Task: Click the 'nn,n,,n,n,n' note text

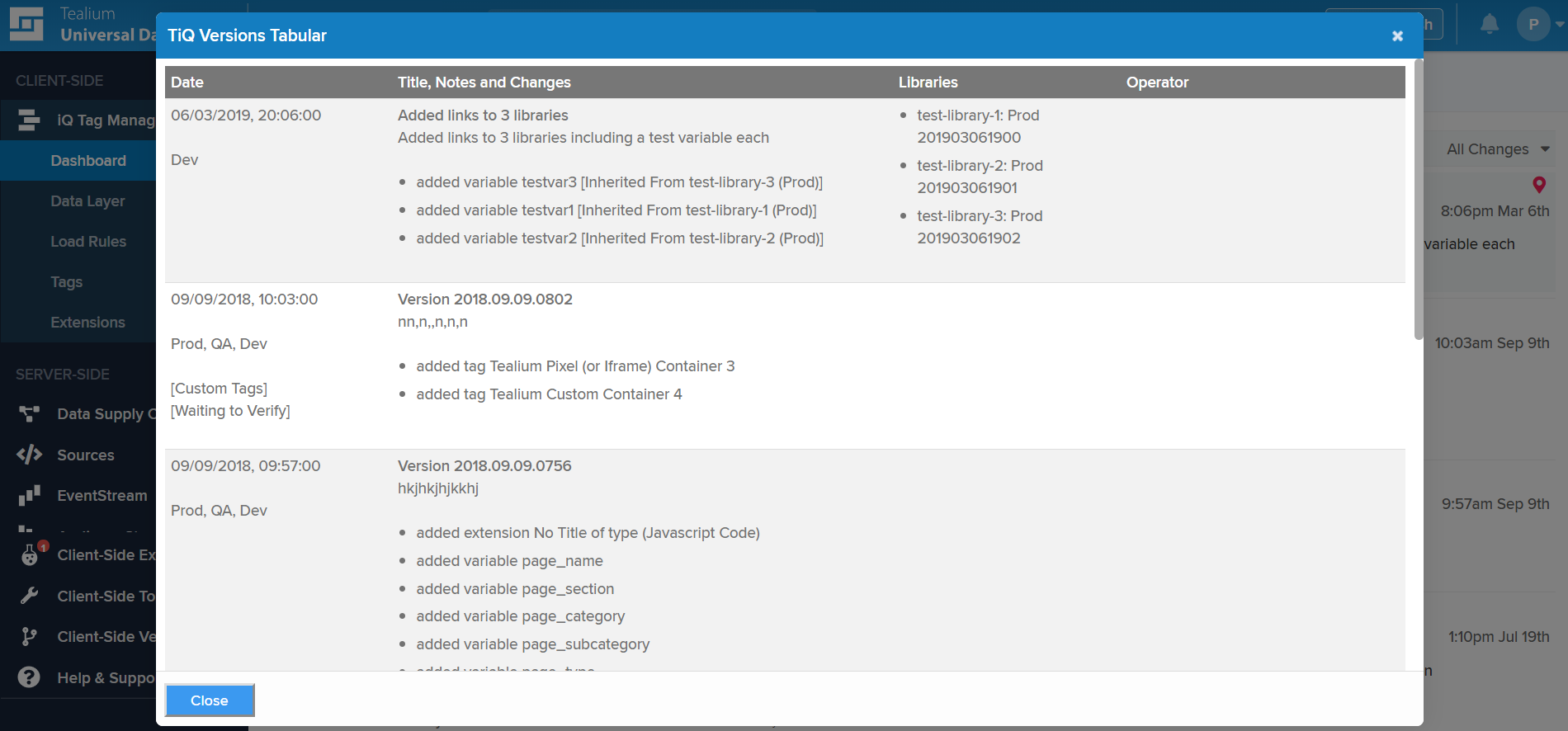Action: 432,322
